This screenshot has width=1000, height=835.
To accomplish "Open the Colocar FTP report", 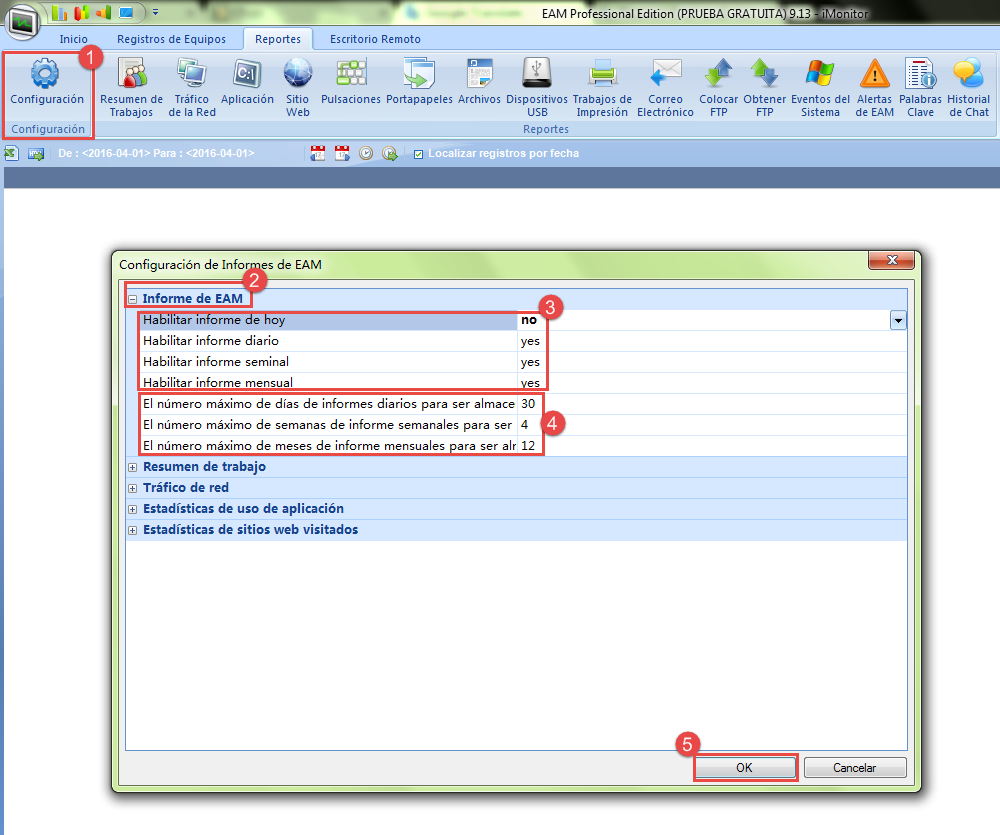I will pos(719,87).
